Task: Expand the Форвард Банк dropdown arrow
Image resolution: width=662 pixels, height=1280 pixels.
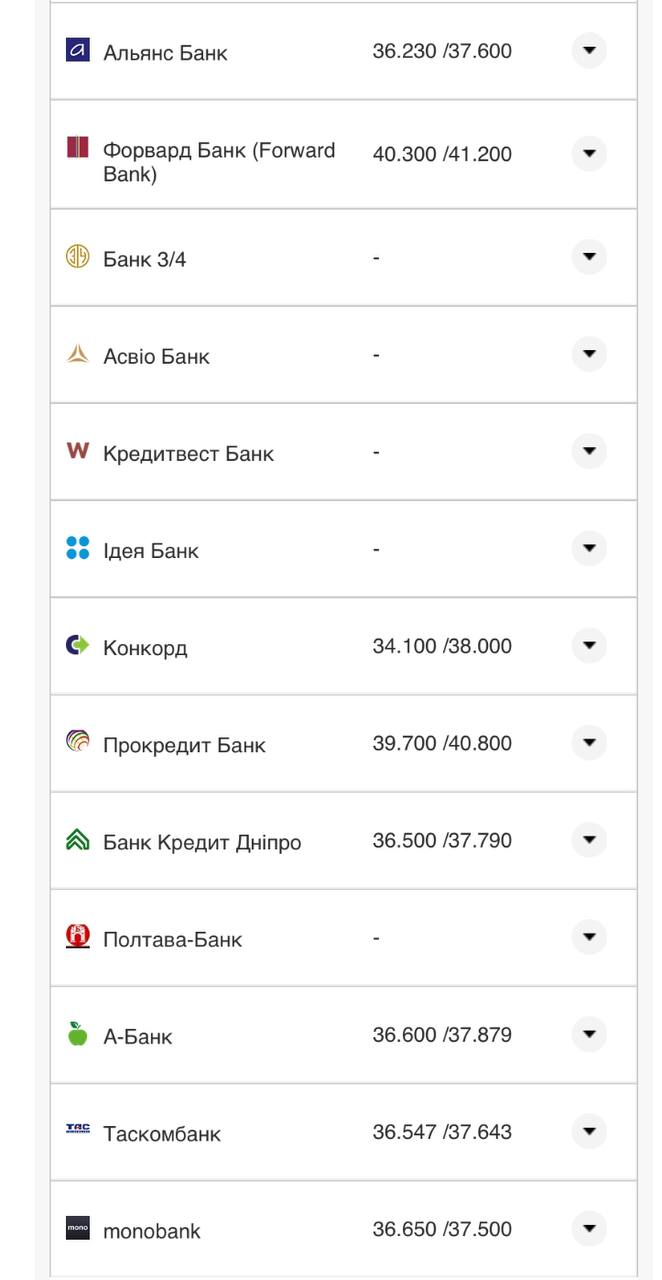Action: 589,153
